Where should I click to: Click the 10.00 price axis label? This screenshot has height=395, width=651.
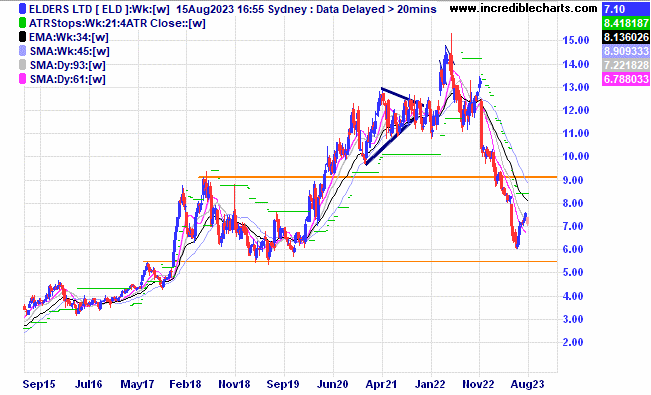[x=576, y=157]
